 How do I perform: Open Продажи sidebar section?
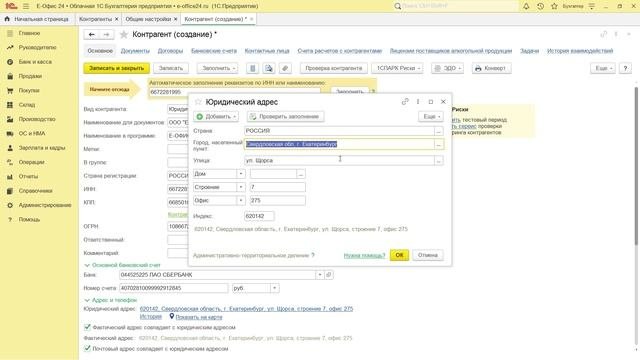click(30, 76)
